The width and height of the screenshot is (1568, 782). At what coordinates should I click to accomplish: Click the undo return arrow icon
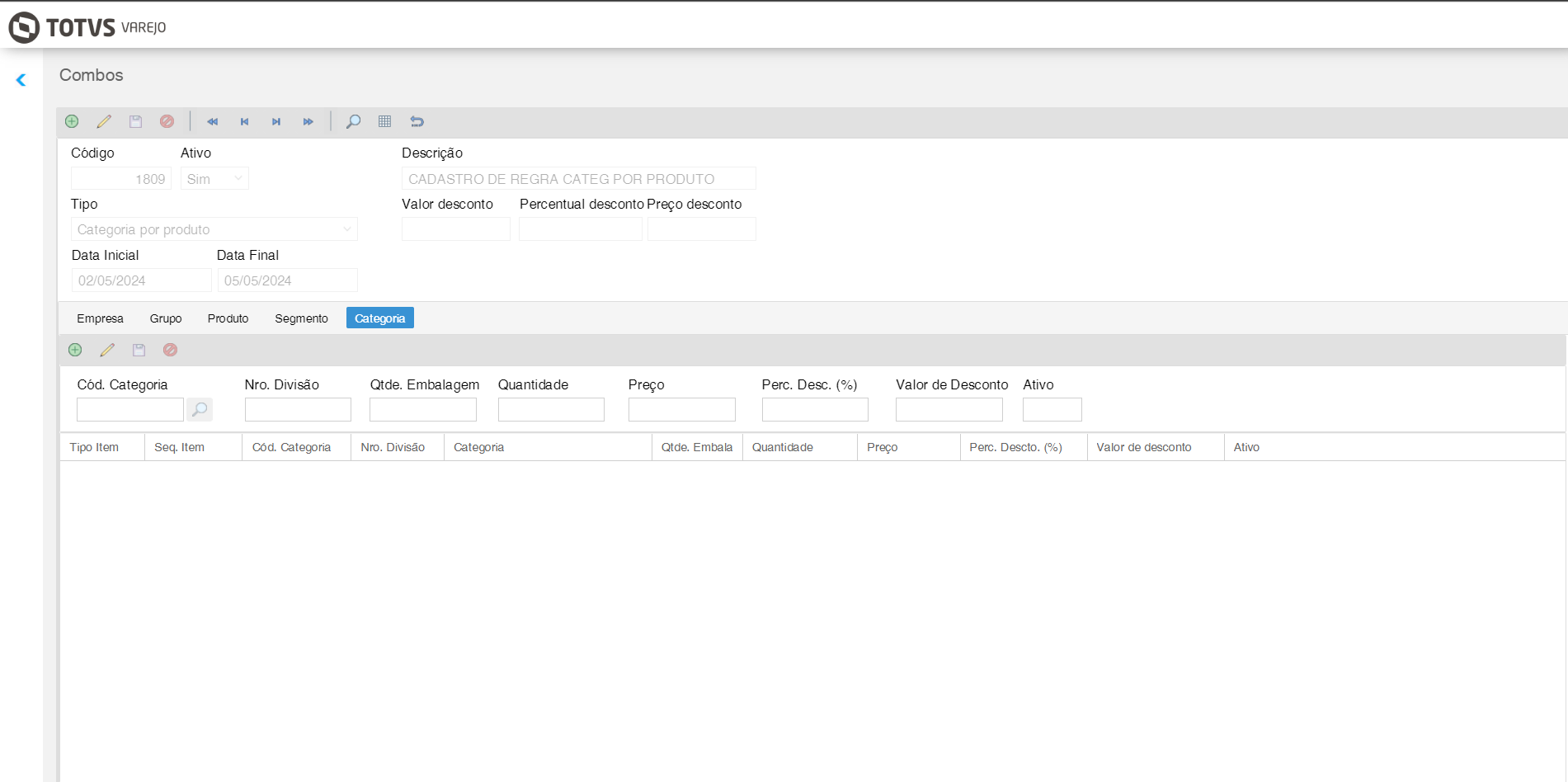pos(417,121)
